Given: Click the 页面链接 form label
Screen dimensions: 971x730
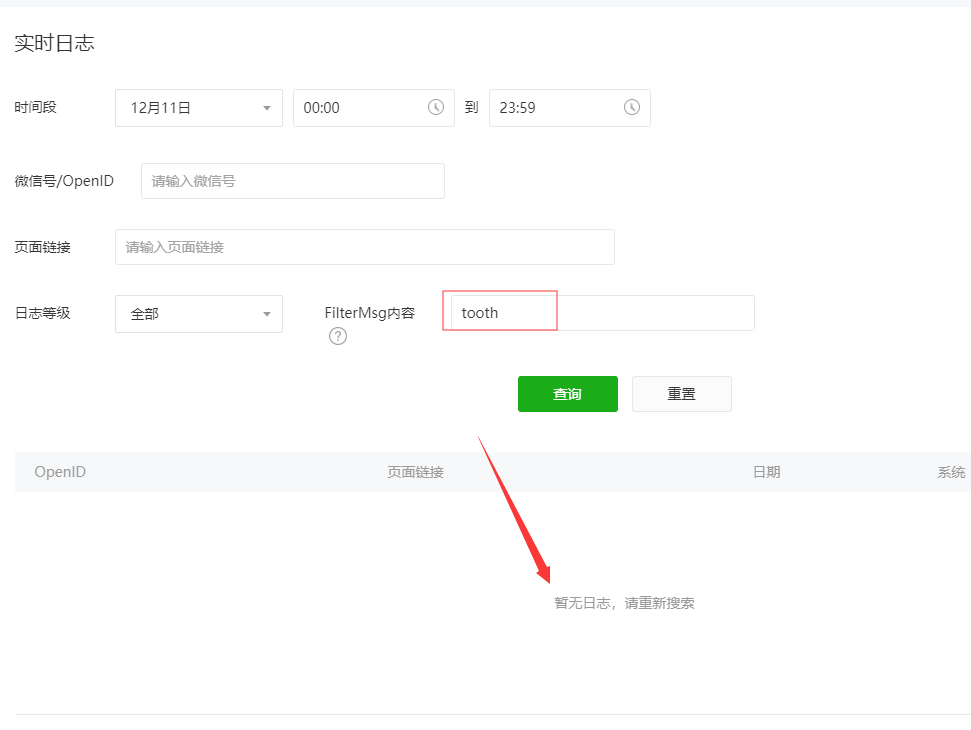Looking at the screenshot, I should pyautogui.click(x=43, y=247).
